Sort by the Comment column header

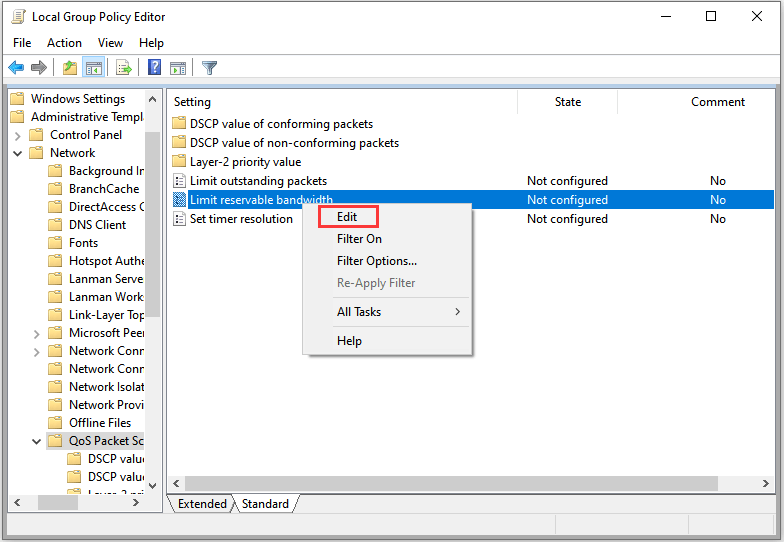(718, 102)
